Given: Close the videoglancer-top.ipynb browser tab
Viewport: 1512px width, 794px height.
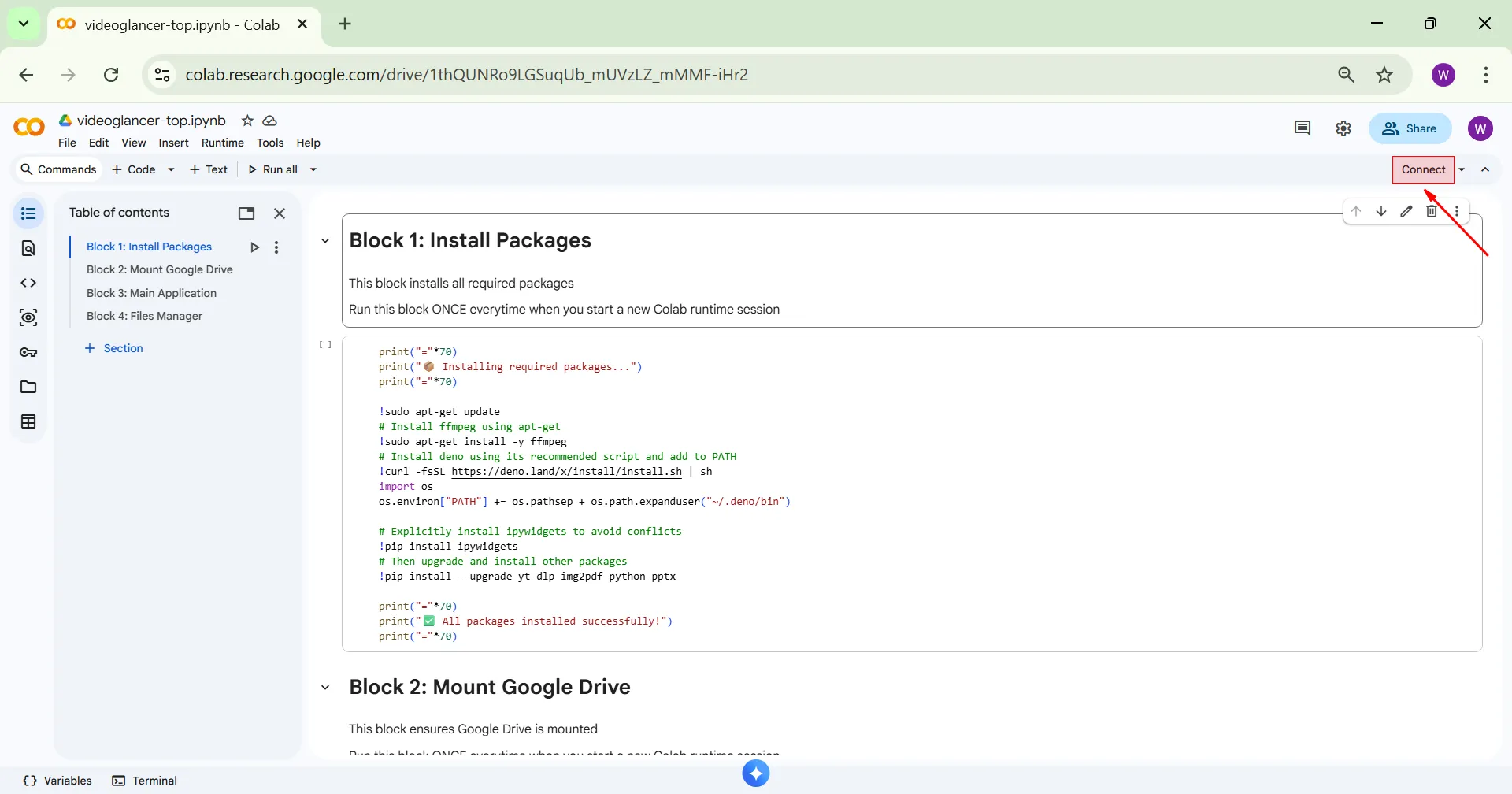Looking at the screenshot, I should 302,24.
